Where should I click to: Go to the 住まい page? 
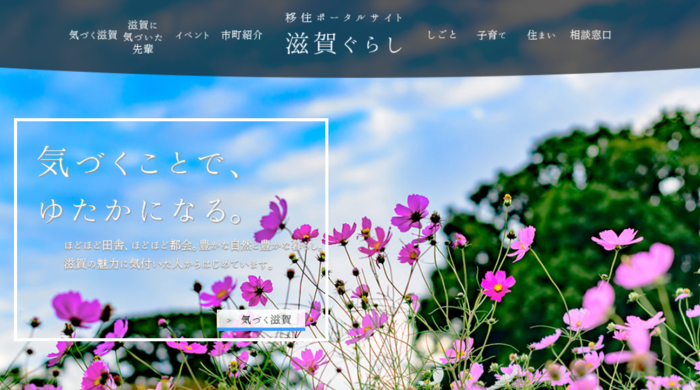(541, 35)
